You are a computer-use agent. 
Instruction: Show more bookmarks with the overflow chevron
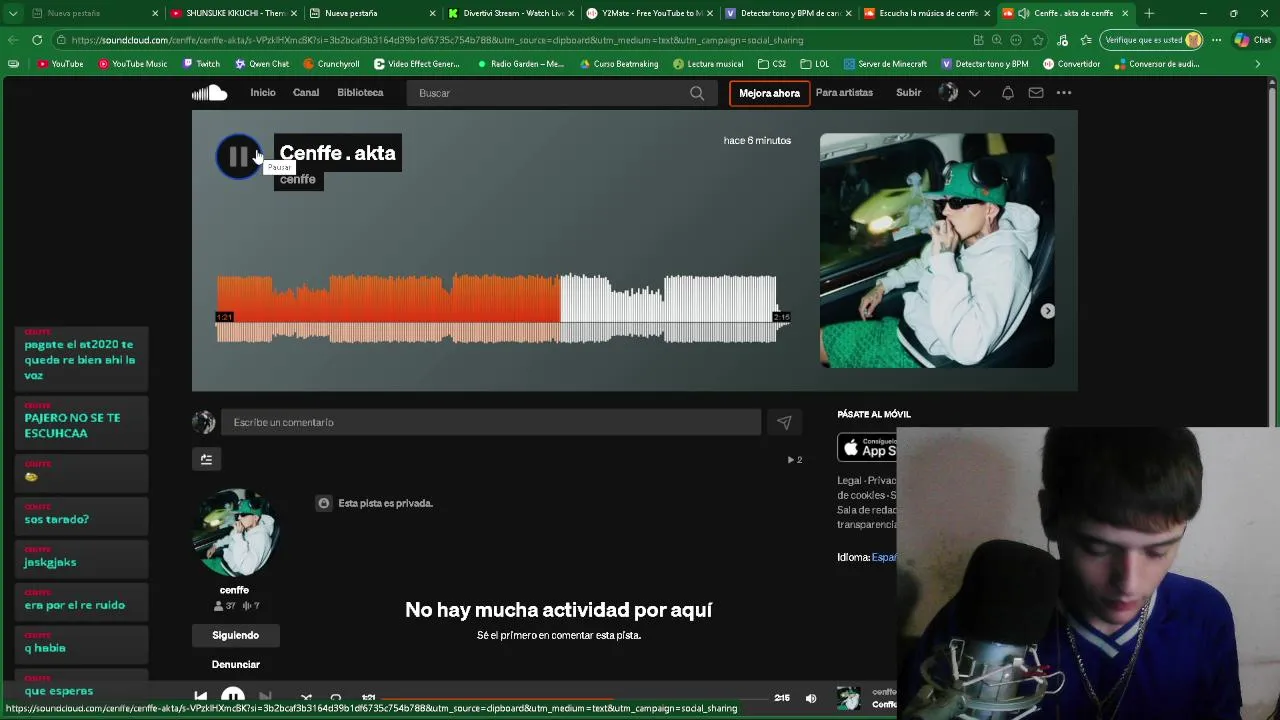click(1258, 64)
